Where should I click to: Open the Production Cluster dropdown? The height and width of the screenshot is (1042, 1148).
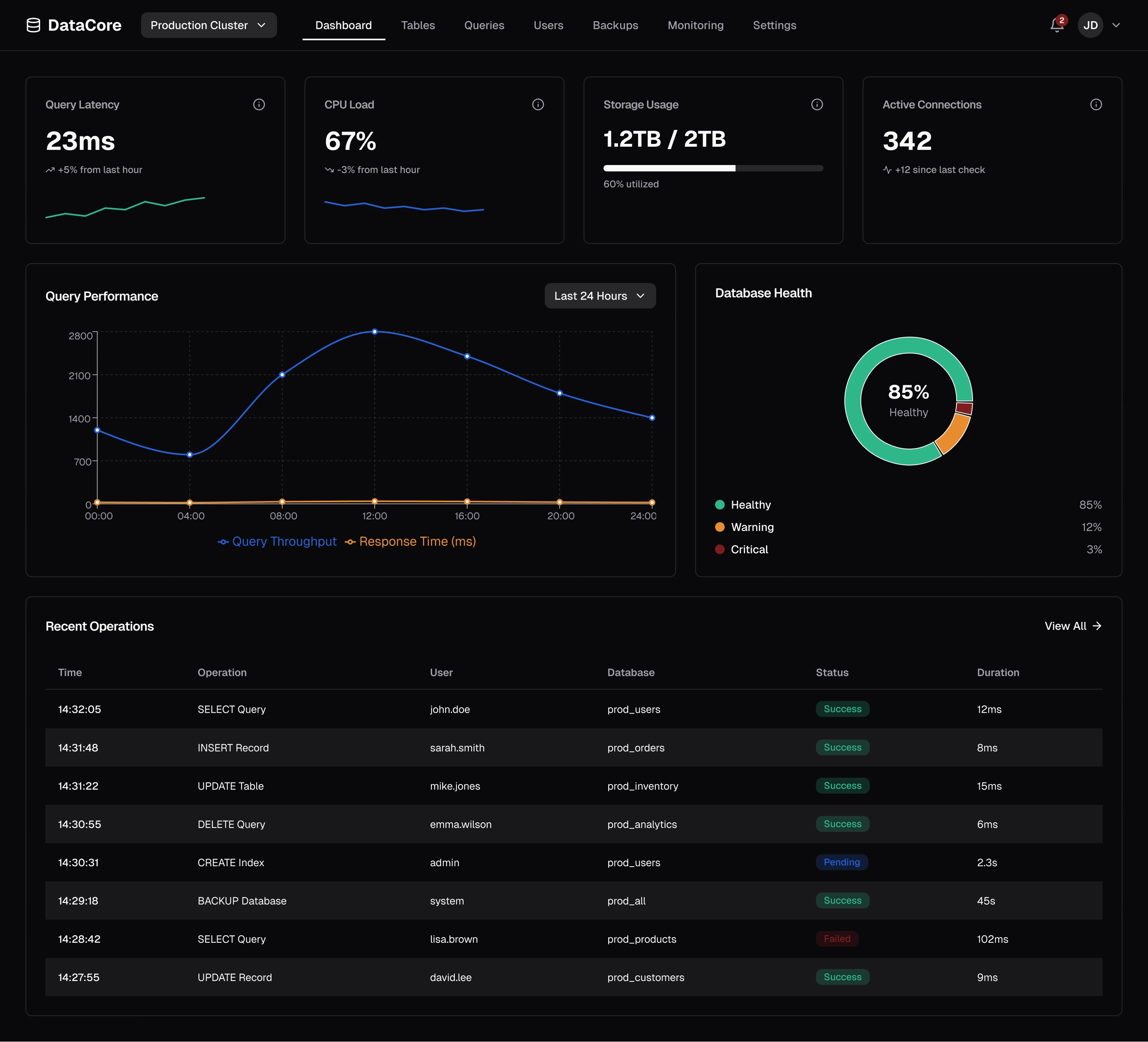coord(208,25)
